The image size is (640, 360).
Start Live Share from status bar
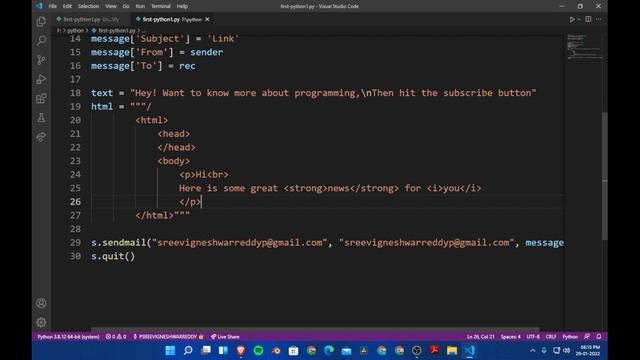click(x=225, y=337)
